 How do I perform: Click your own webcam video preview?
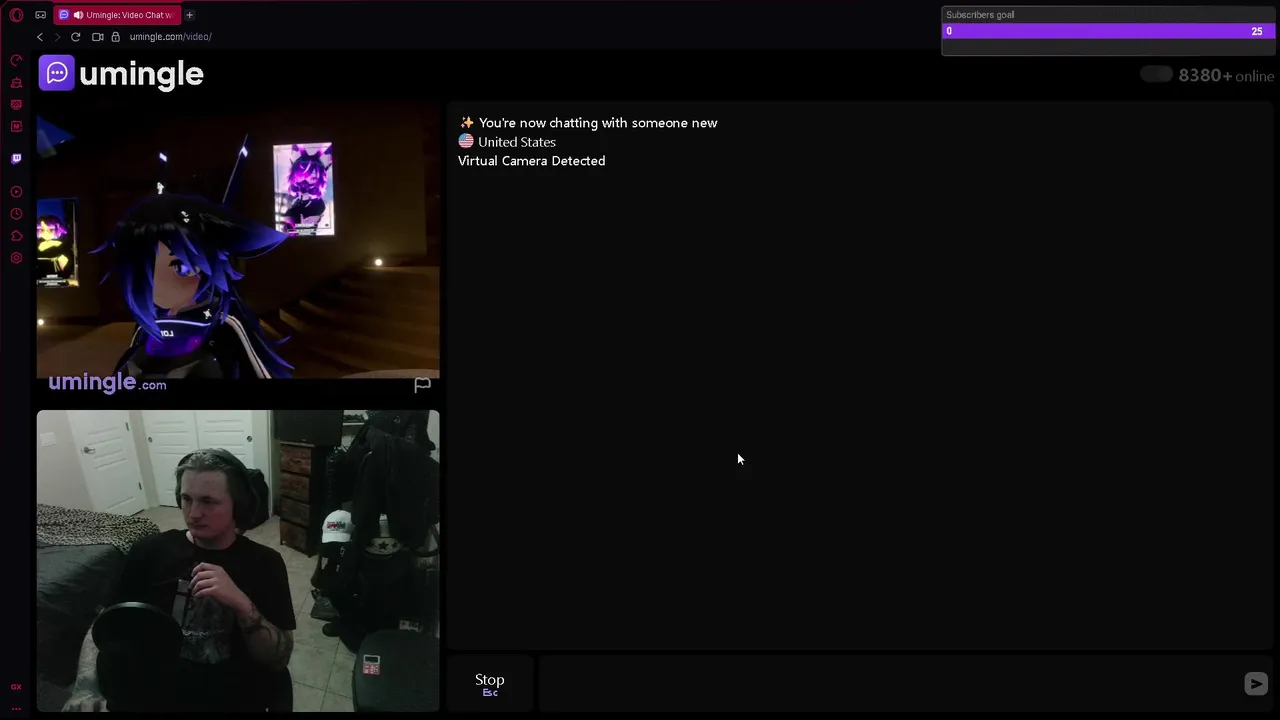click(238, 561)
